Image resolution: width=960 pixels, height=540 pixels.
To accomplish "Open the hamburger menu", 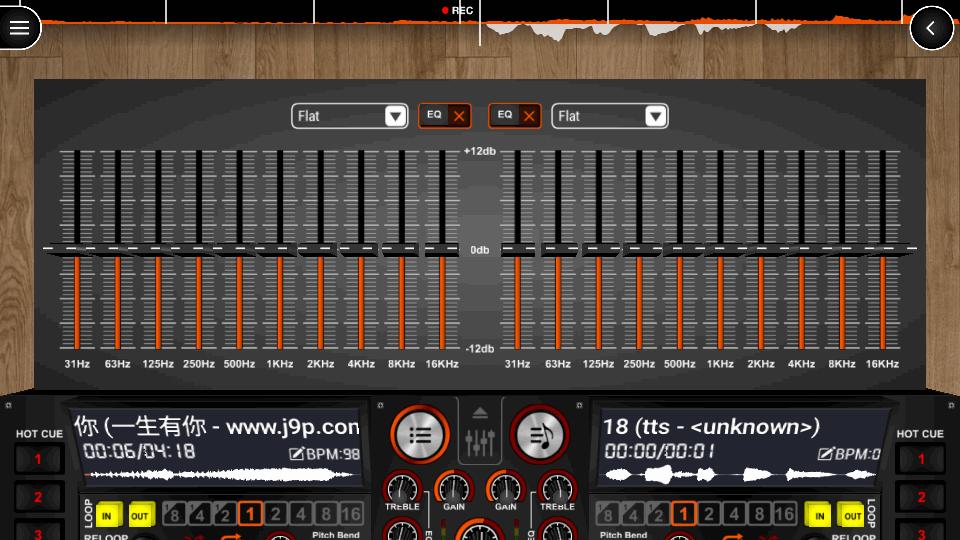I will (19, 28).
